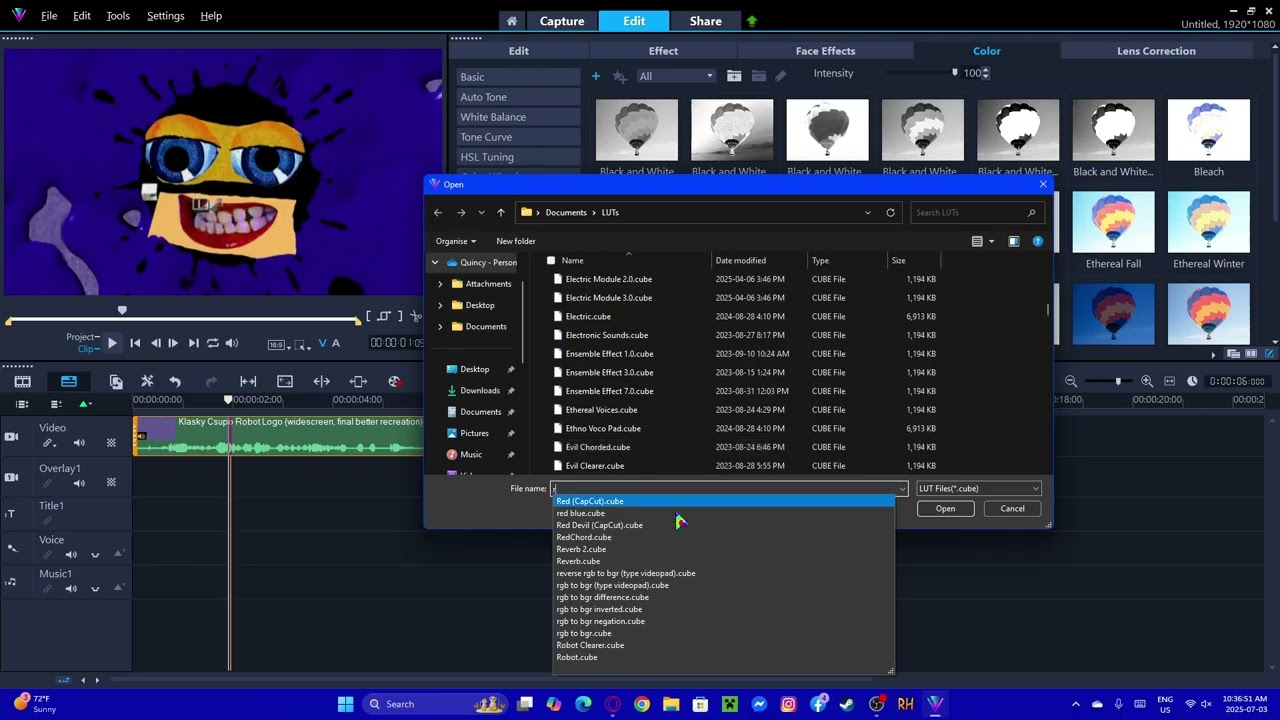Click the fit-width arrows icon in timeline toolbar
Image resolution: width=1280 pixels, height=720 pixels.
point(248,381)
